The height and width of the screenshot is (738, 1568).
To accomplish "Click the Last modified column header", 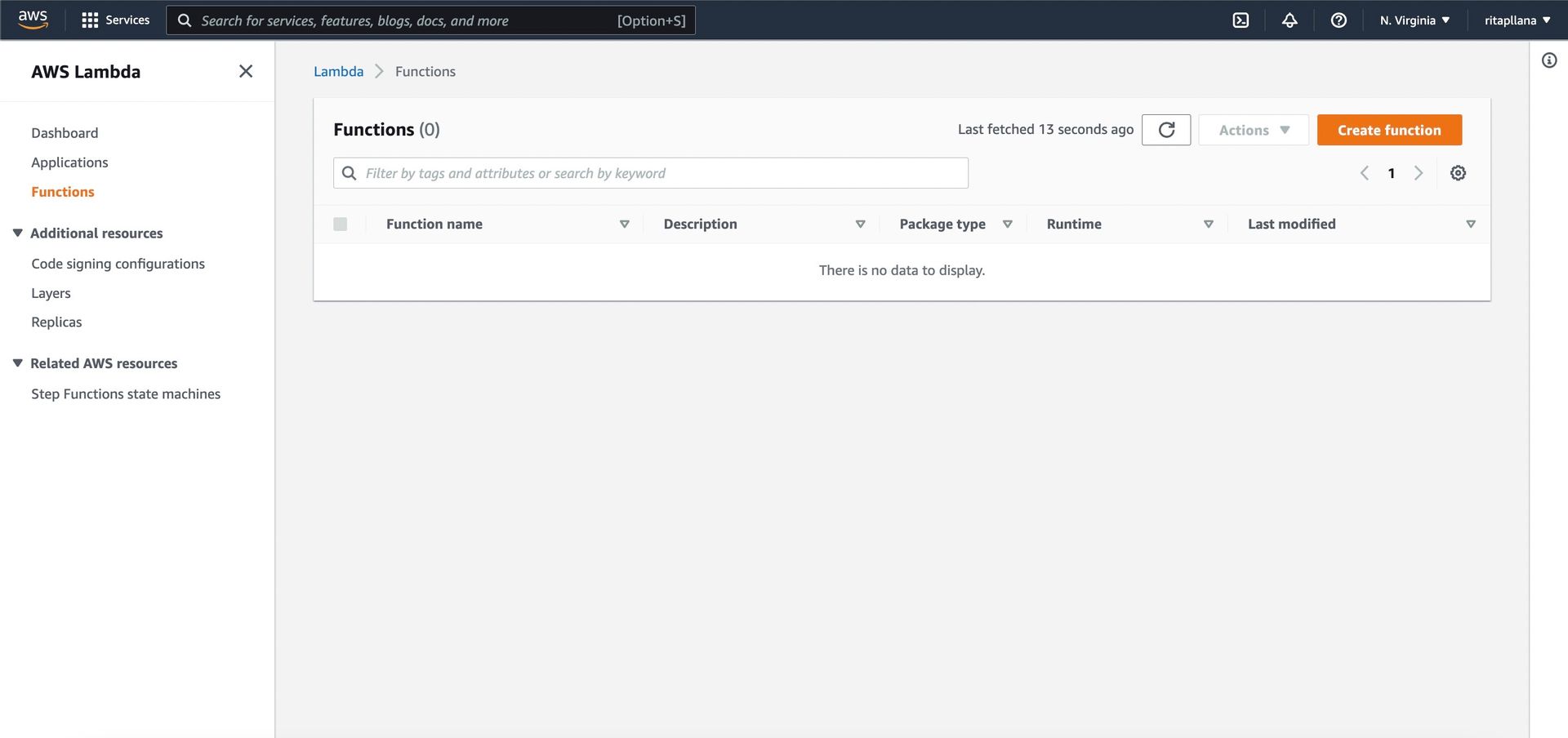I will pos(1291,224).
